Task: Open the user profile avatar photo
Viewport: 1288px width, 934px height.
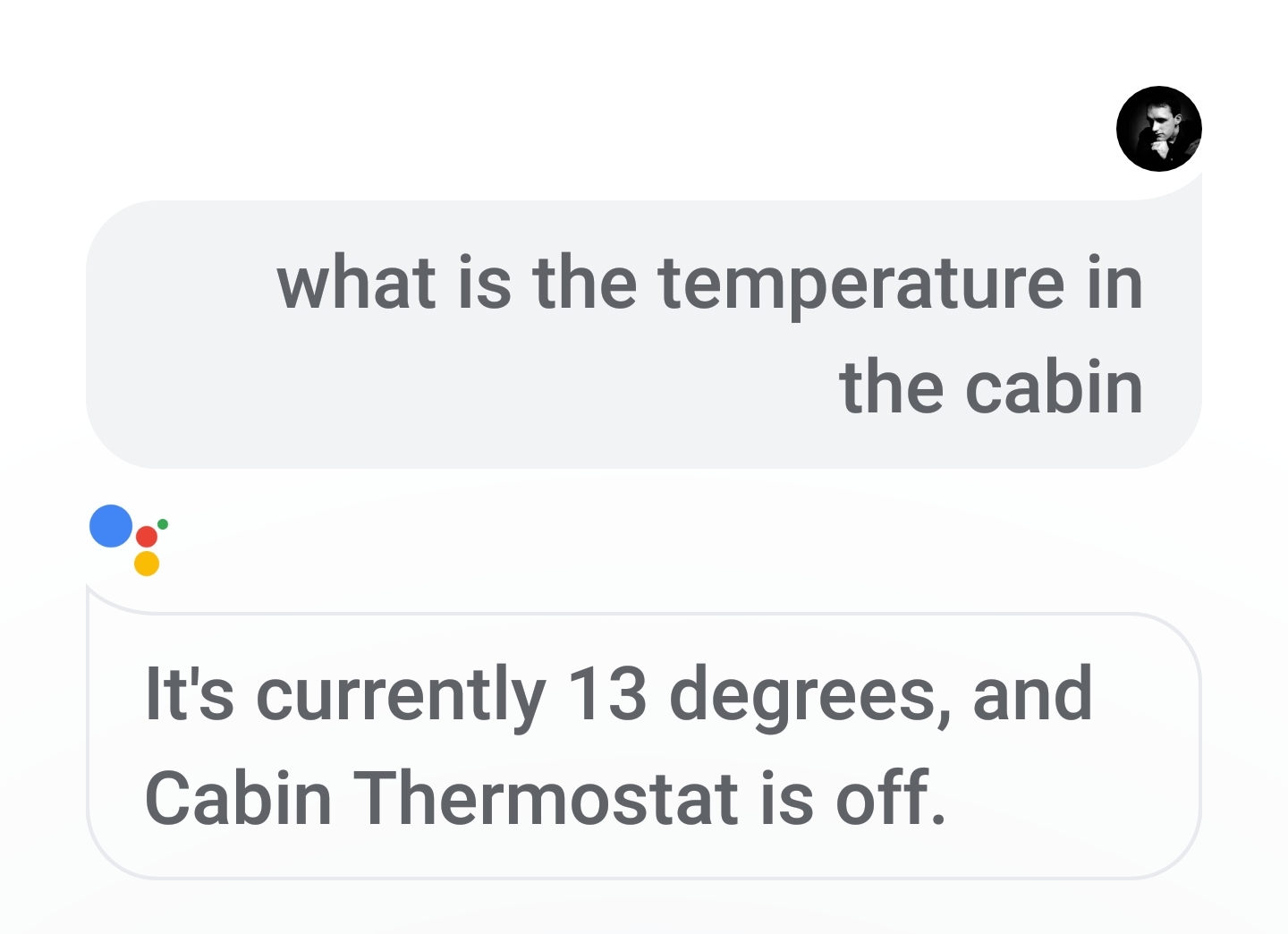Action: tap(1158, 129)
